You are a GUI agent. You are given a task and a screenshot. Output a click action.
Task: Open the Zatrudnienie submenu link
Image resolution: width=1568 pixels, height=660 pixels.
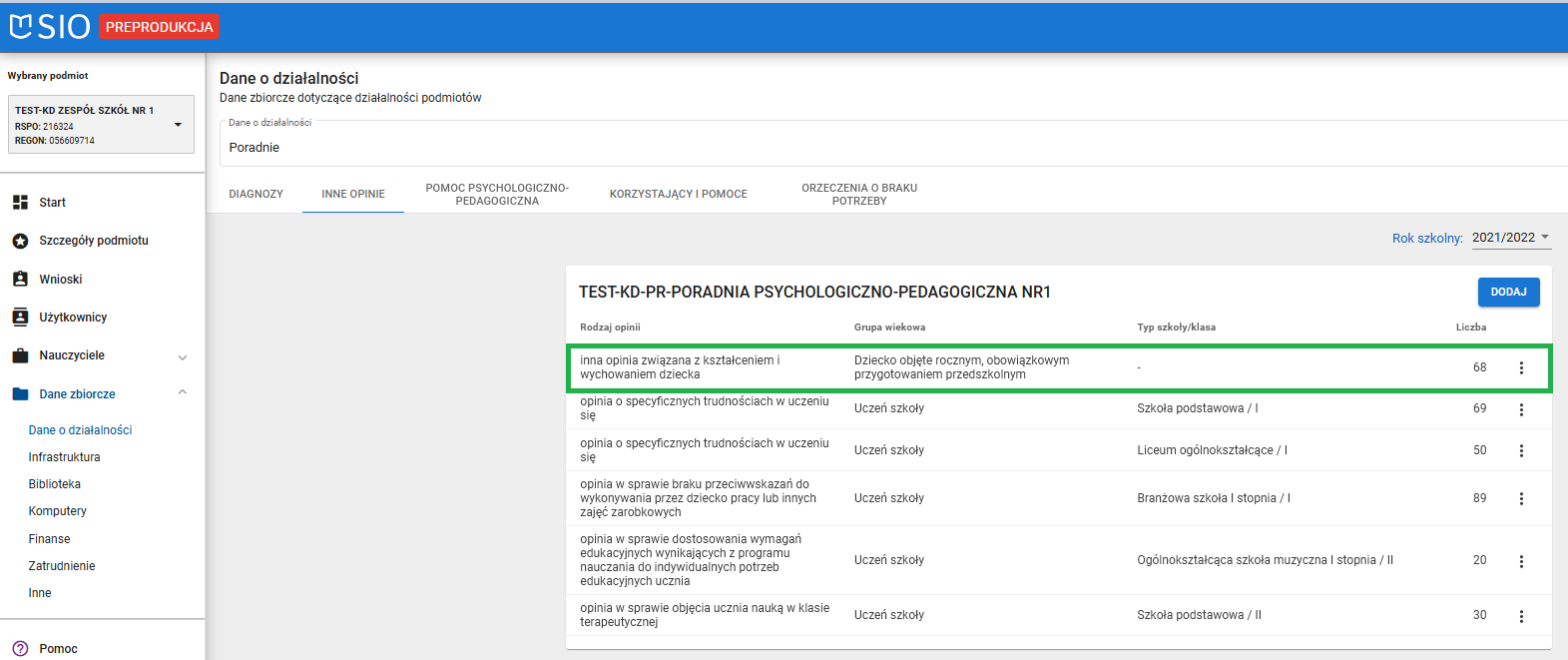(62, 566)
